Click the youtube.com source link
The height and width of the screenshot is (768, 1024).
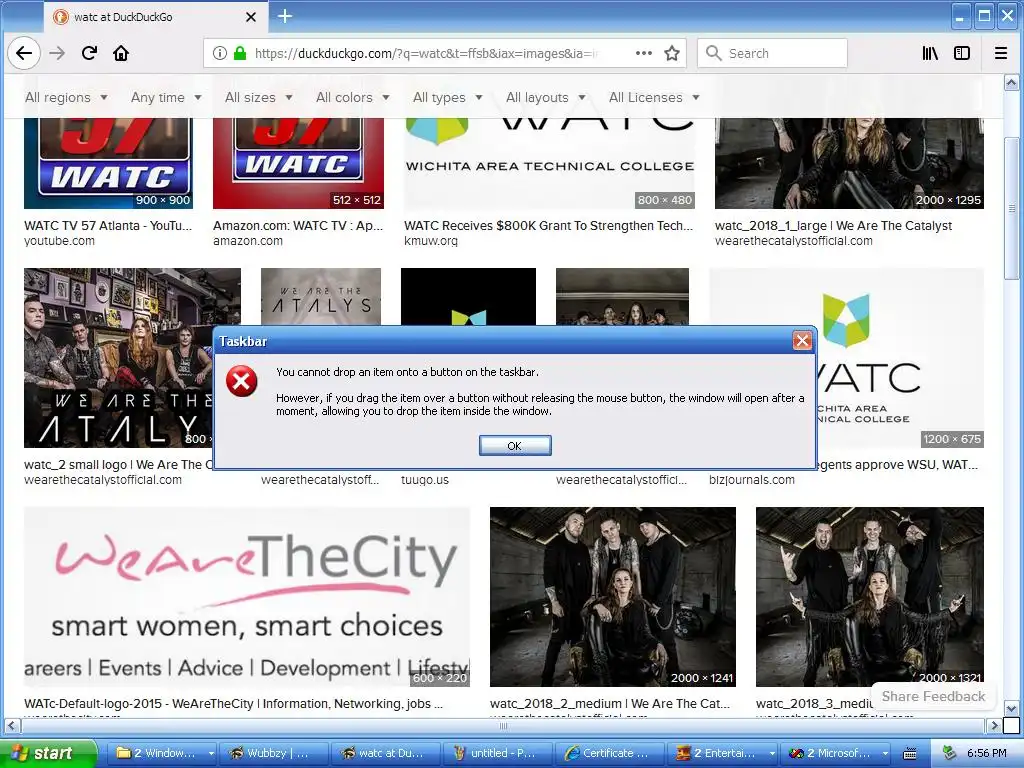pyautogui.click(x=59, y=241)
